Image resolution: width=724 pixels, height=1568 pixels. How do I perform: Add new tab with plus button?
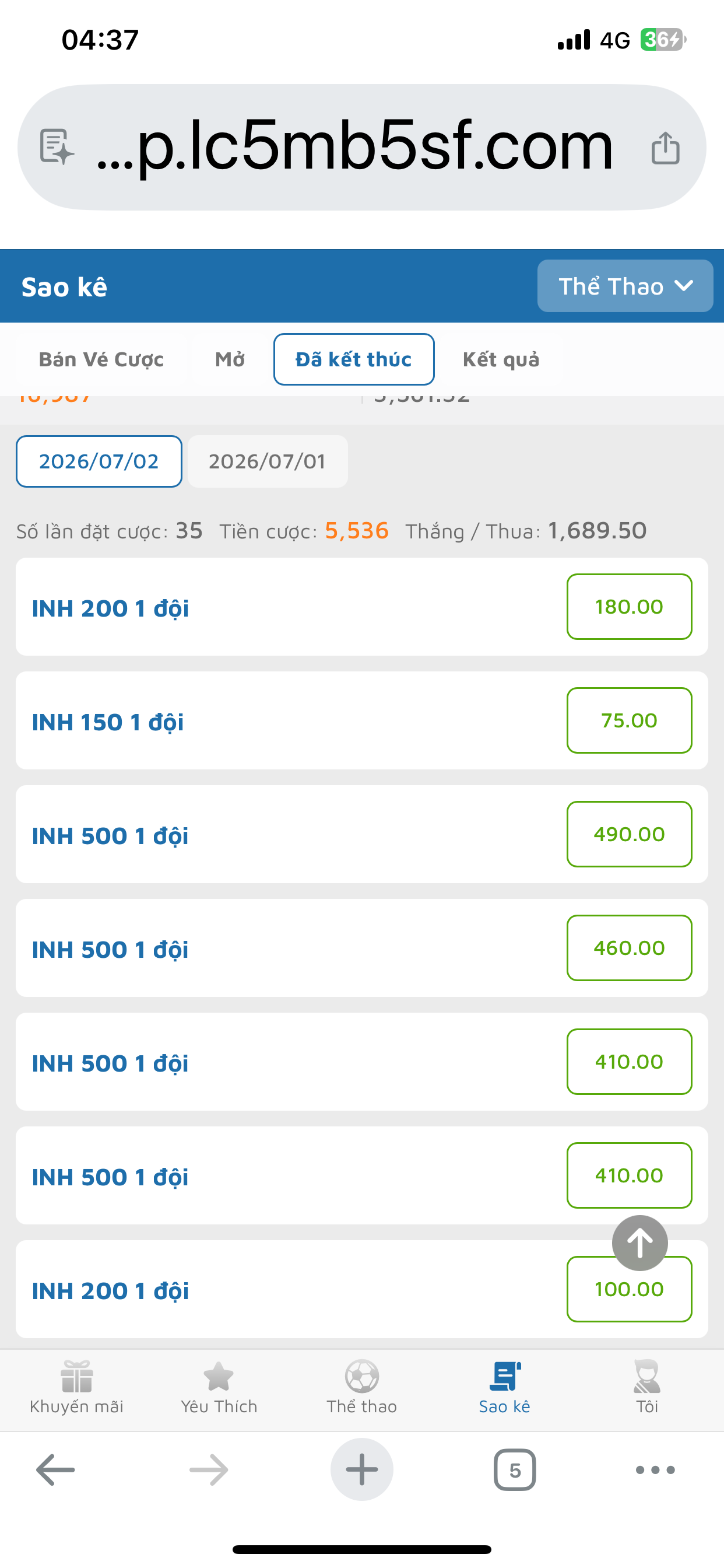point(362,1469)
